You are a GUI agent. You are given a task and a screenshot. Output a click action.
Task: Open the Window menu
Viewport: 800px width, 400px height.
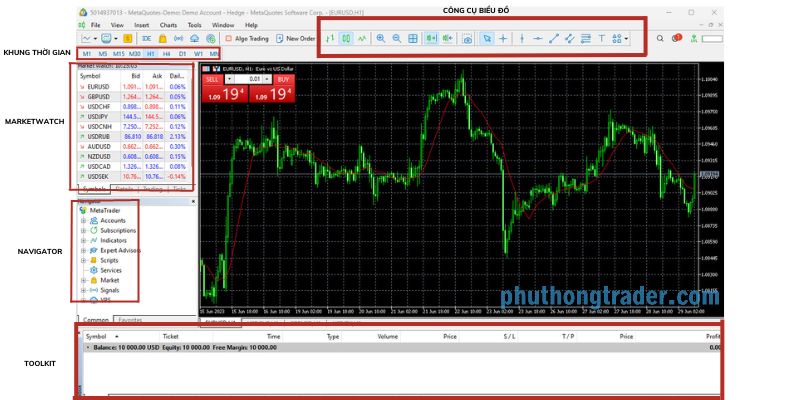(x=223, y=25)
